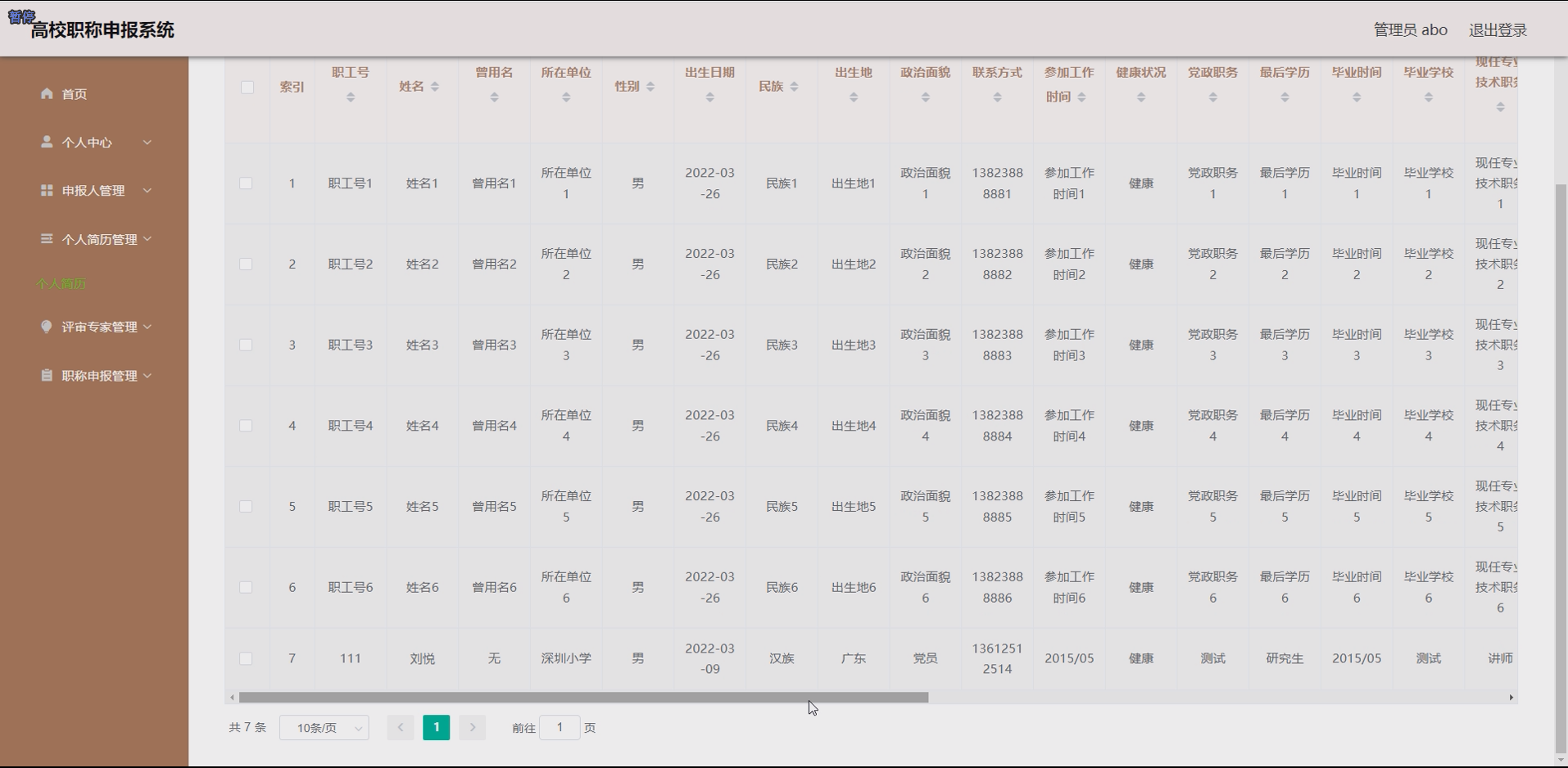Sort table by 联系方式 column arrows

click(997, 97)
